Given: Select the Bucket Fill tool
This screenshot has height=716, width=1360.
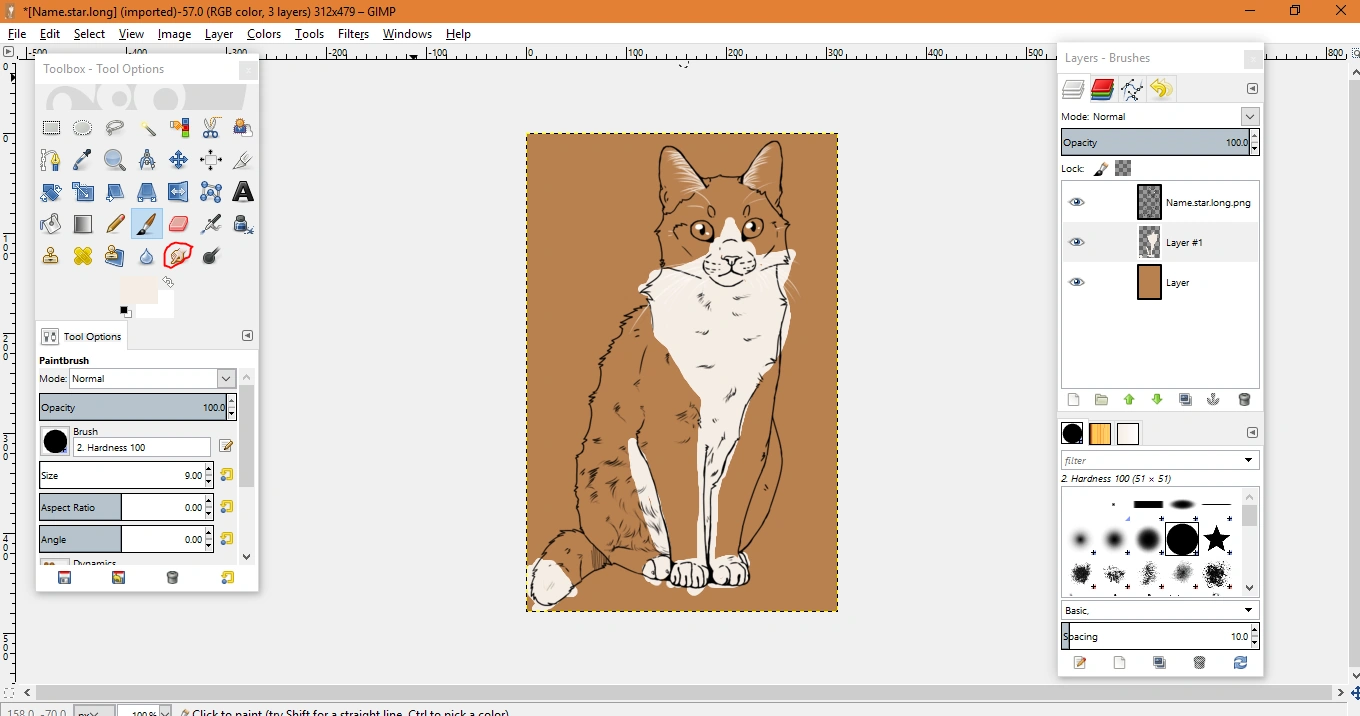Looking at the screenshot, I should (x=51, y=224).
